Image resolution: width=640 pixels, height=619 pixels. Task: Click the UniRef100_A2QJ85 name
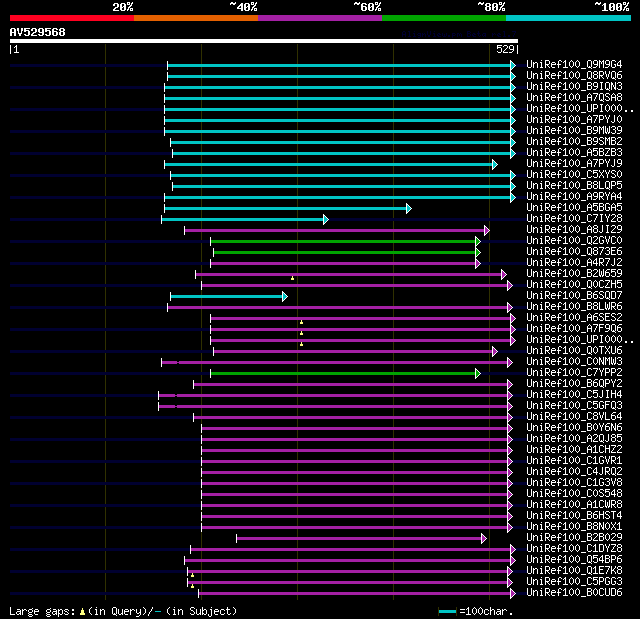(x=574, y=439)
